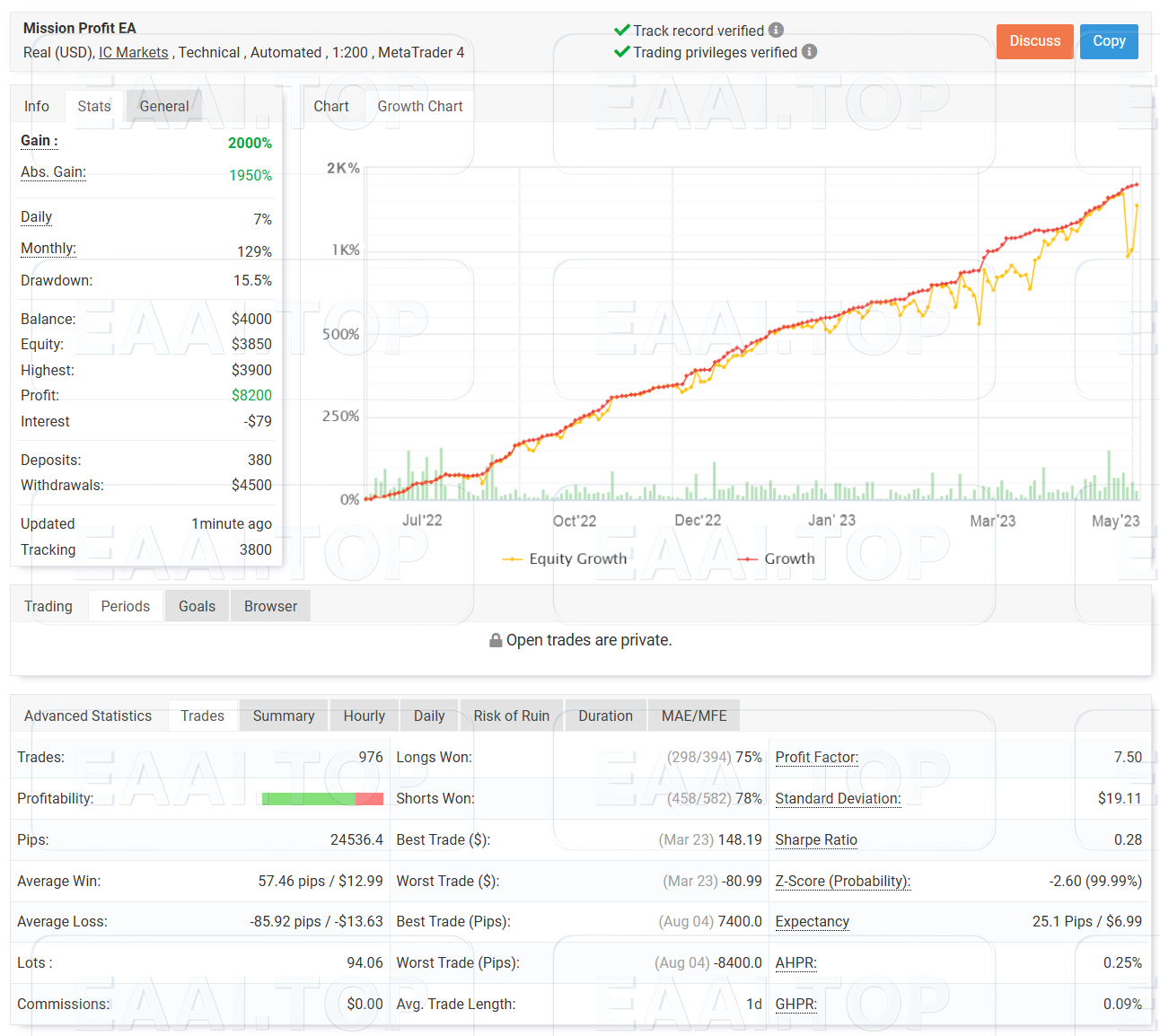Screen dimensions: 1160x1036
Task: Click the Track record verified info icon
Action: click(x=777, y=31)
